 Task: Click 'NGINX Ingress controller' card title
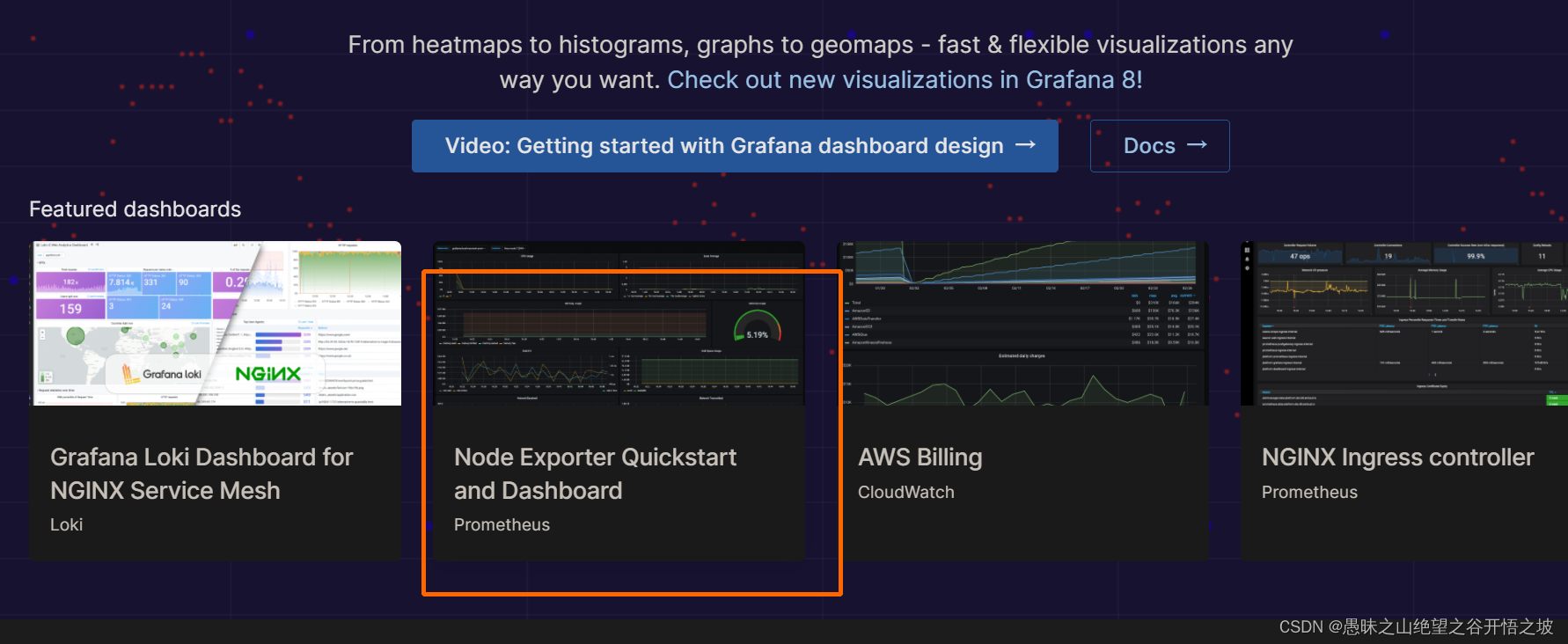coord(1397,457)
